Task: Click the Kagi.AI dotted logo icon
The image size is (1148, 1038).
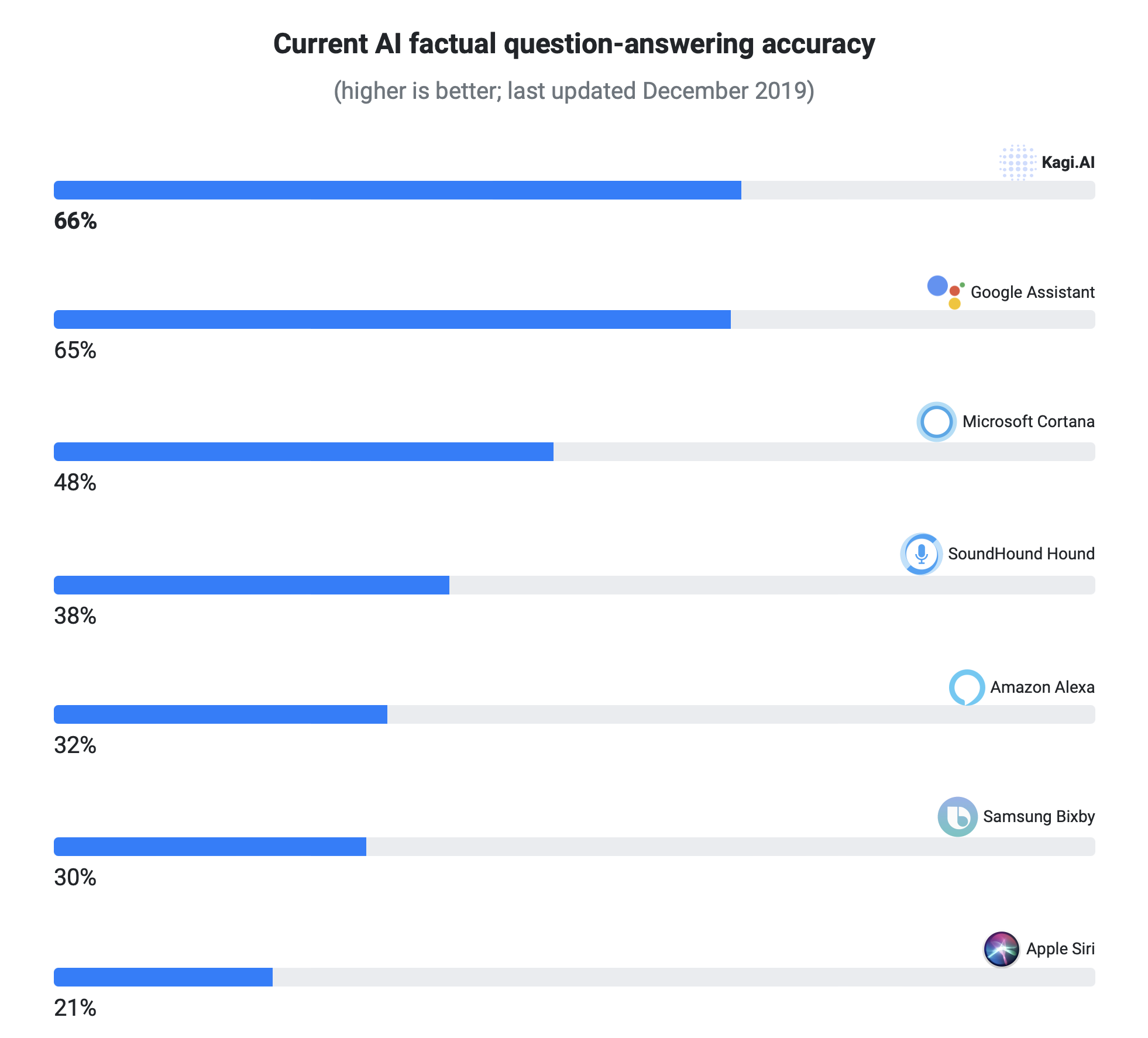Action: (1018, 162)
